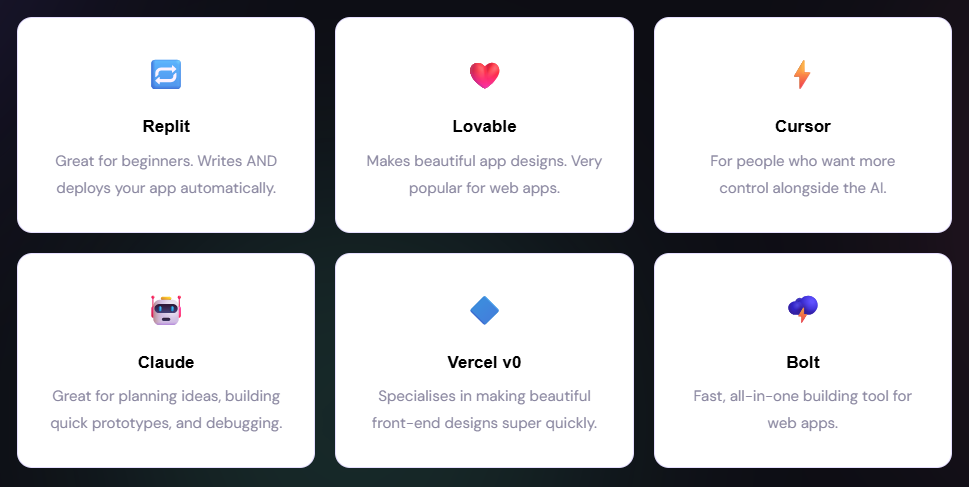Click the Vercel v0 blue diamond icon
The image size is (969, 487).
pos(484,310)
